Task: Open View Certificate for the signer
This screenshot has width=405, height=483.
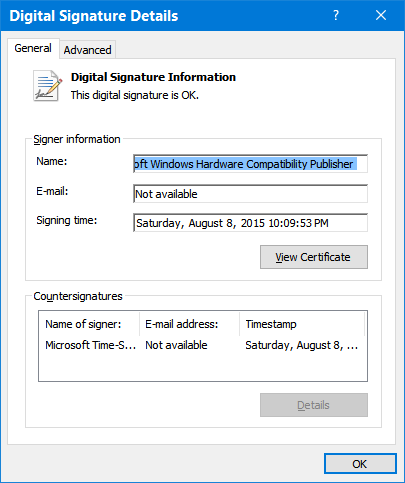Action: click(x=314, y=257)
